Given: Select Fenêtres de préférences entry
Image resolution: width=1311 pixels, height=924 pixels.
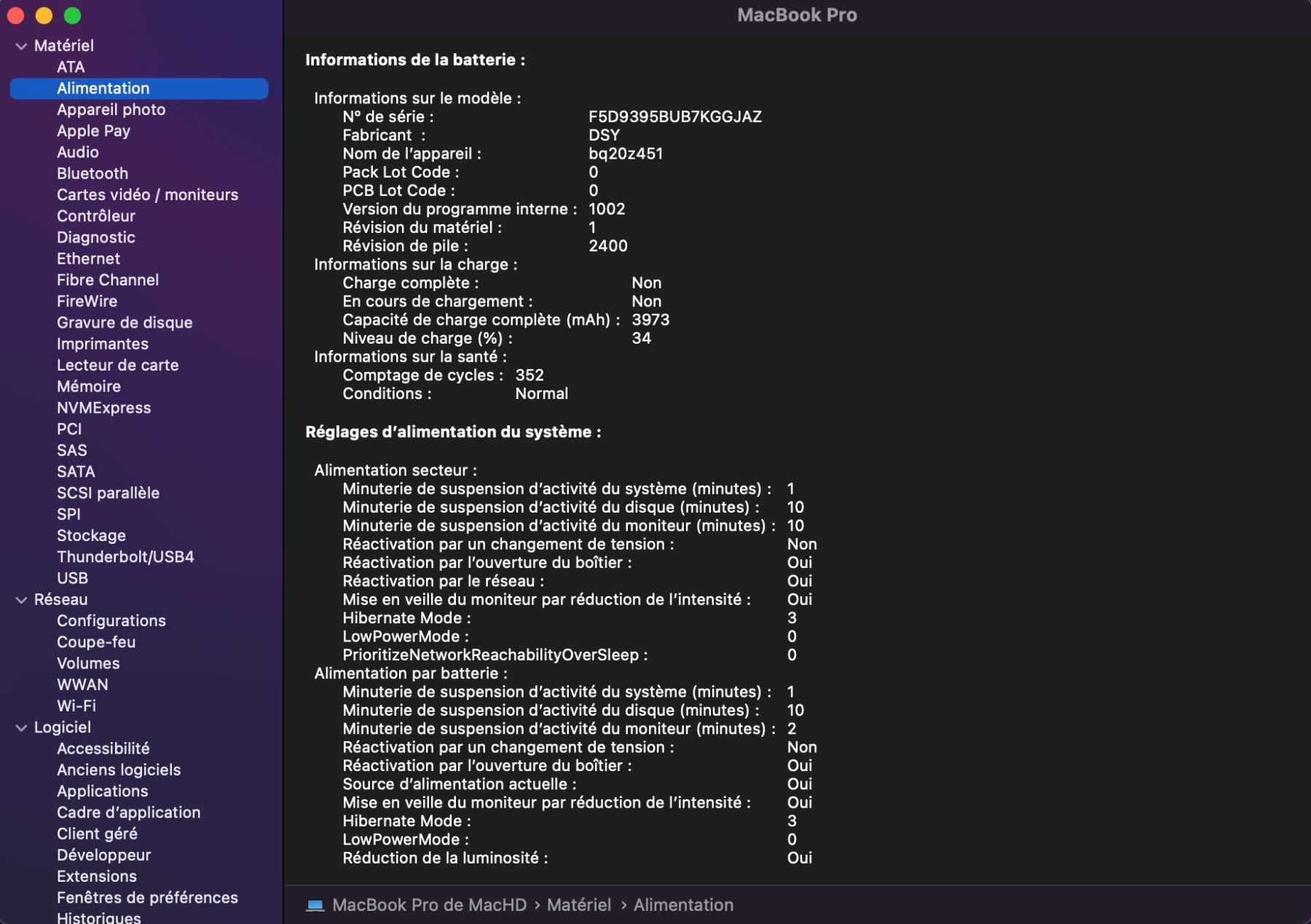Looking at the screenshot, I should coord(147,898).
